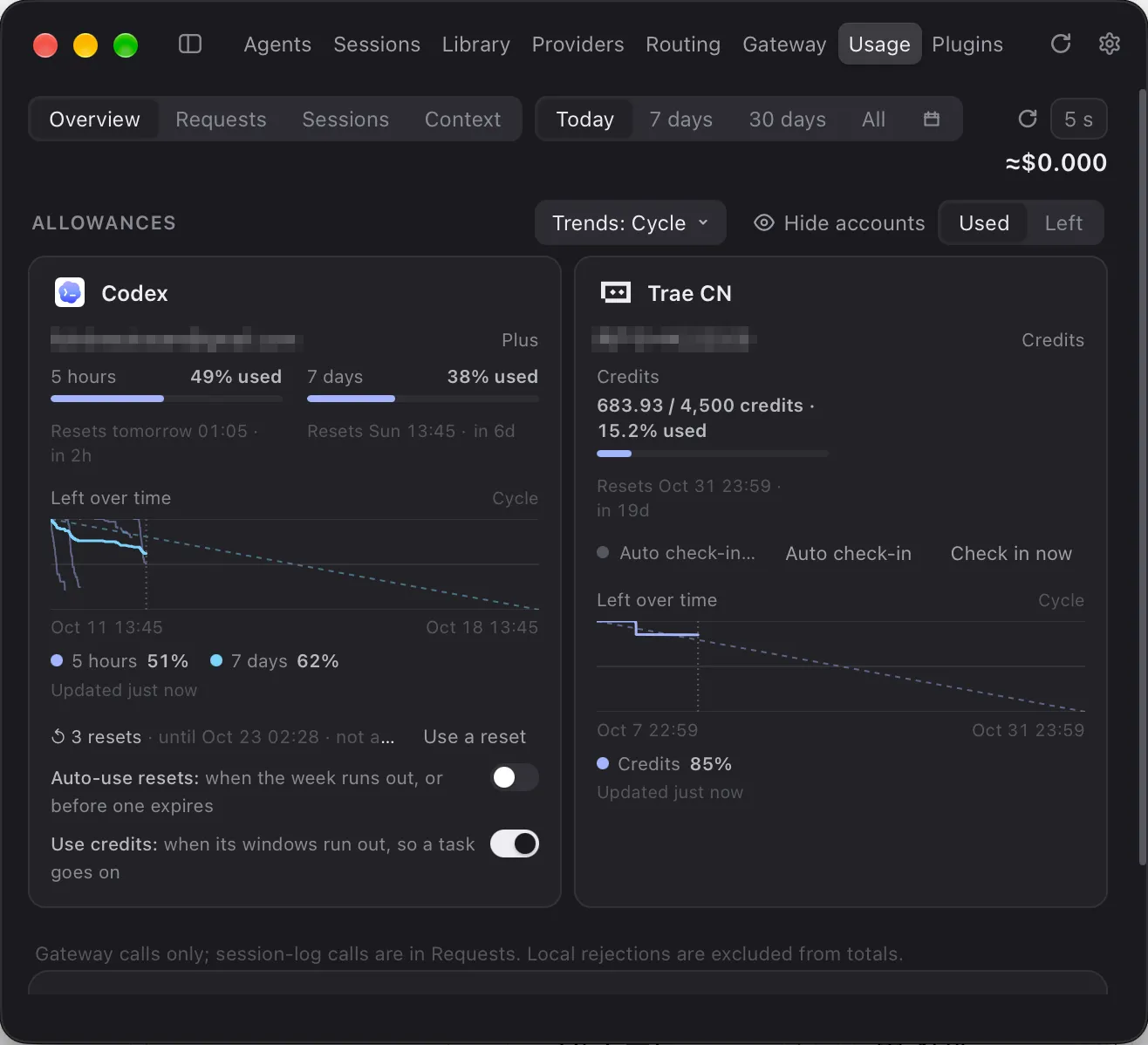Open the Routing tab
Screen dimensions: 1148x1045
[683, 44]
